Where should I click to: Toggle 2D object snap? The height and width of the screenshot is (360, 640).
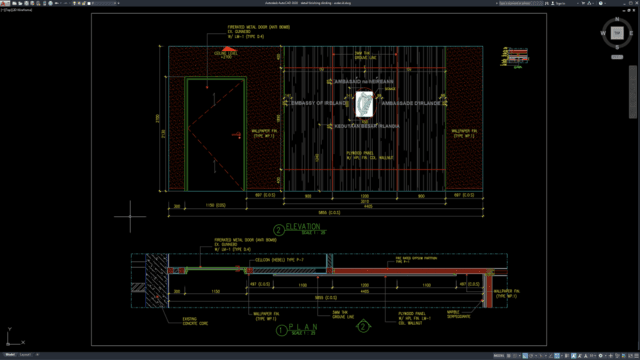557,356
